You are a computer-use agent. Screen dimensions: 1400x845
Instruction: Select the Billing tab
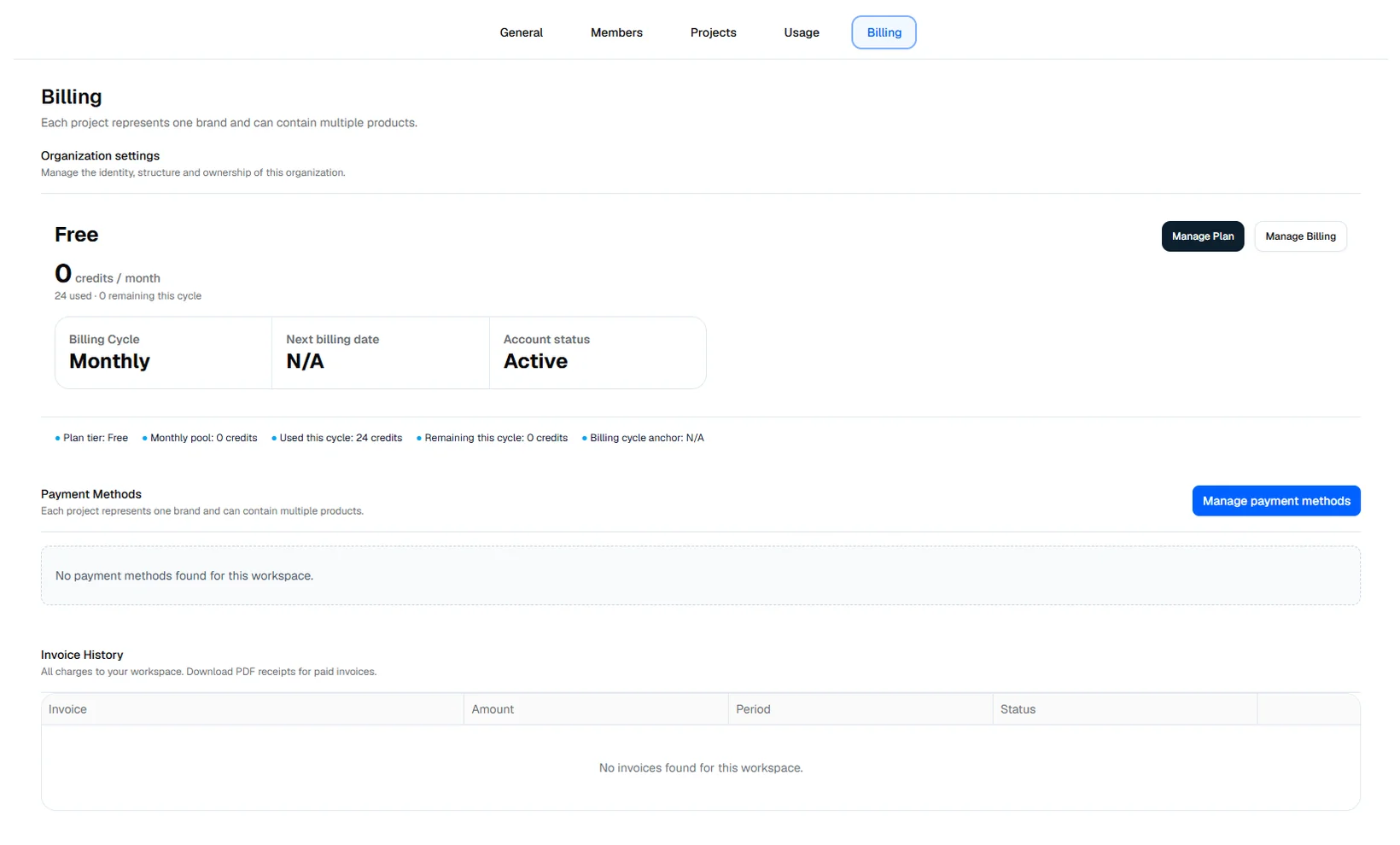884,32
